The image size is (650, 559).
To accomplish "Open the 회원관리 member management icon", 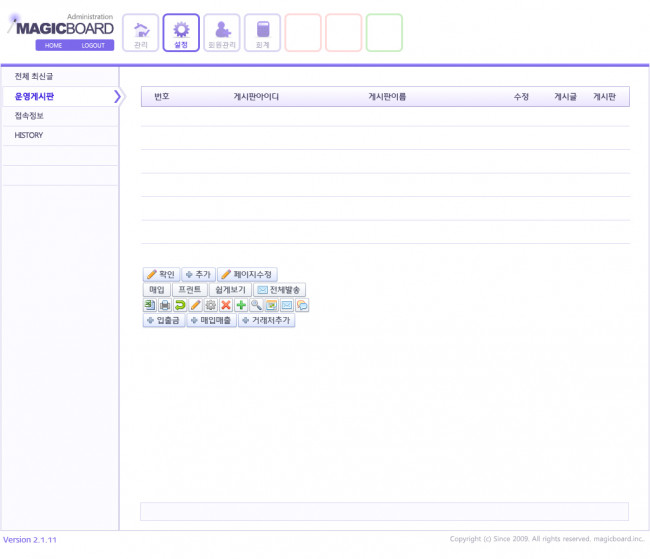I will (x=222, y=32).
